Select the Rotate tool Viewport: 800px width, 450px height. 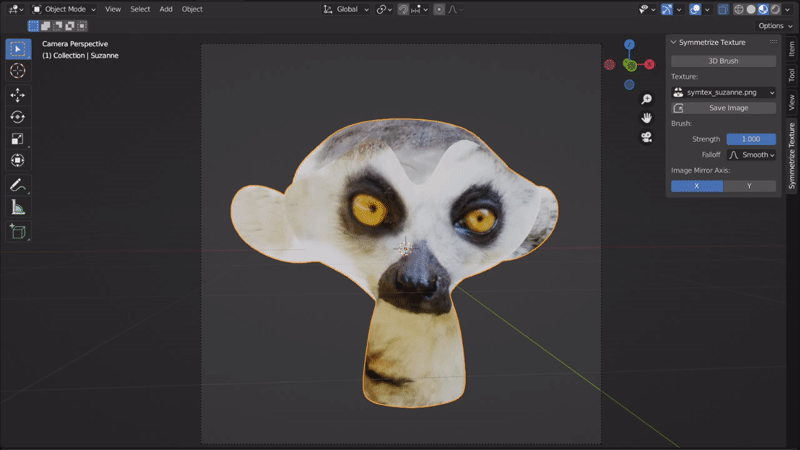click(18, 116)
